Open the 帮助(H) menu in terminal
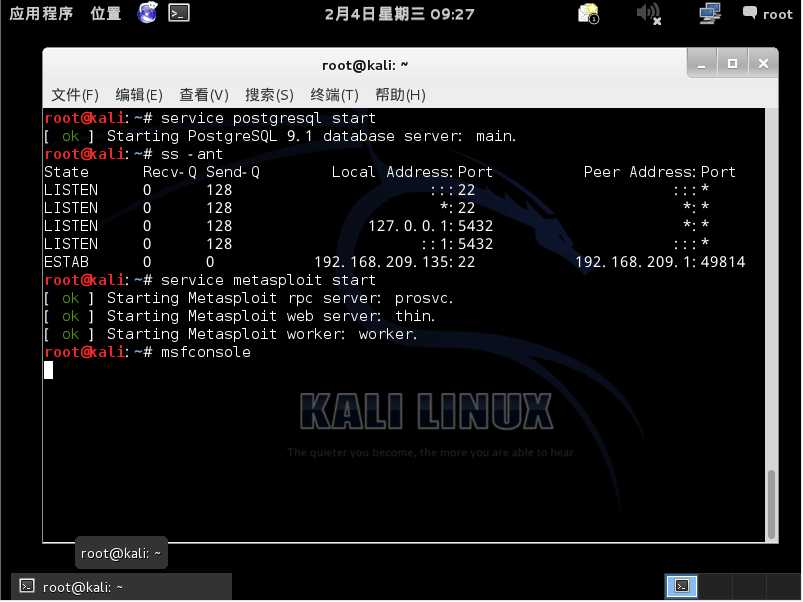This screenshot has height=602, width=803. tap(400, 95)
